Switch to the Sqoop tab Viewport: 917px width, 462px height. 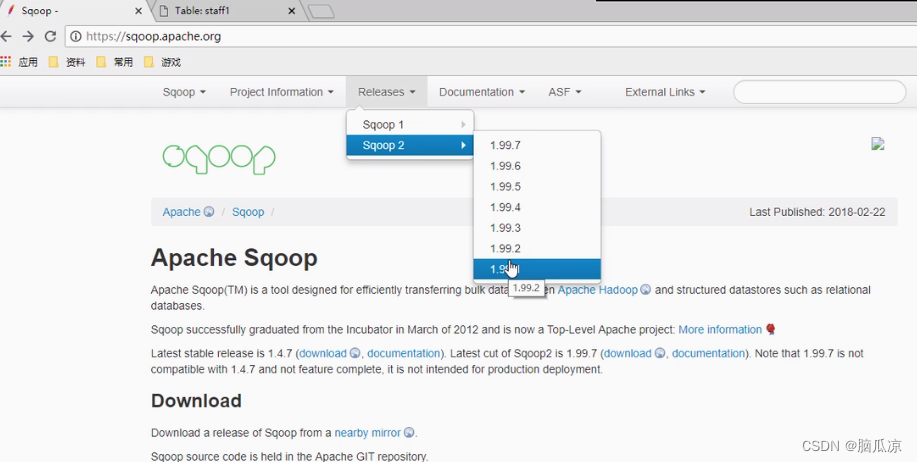coord(73,11)
